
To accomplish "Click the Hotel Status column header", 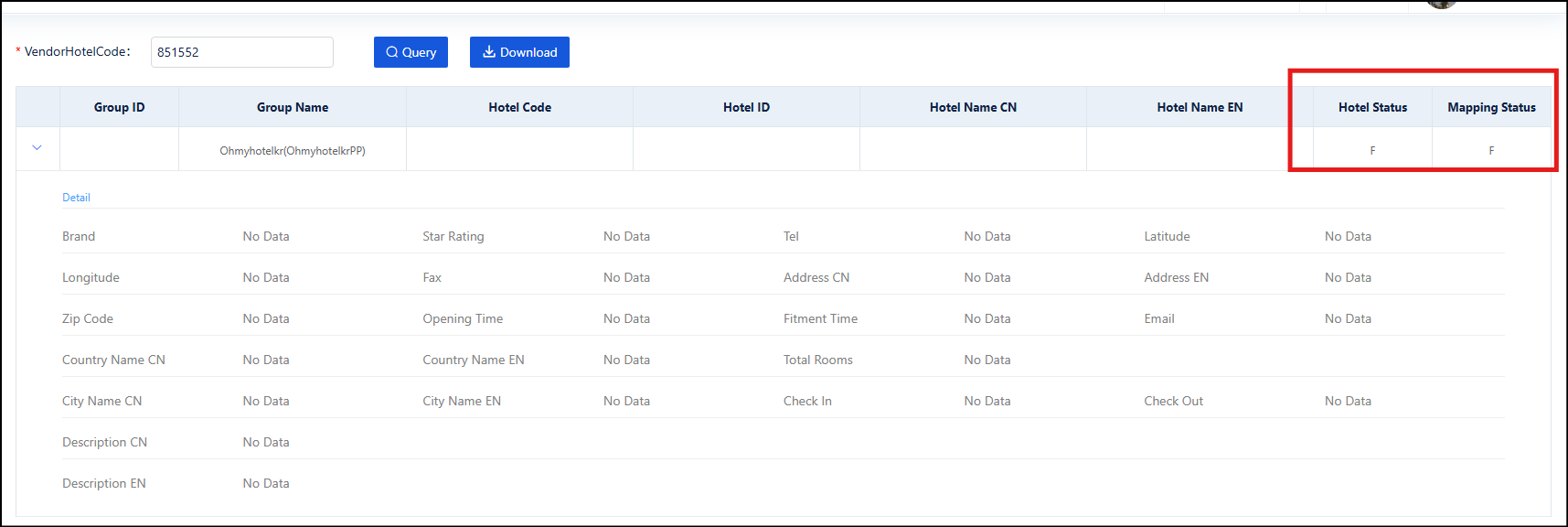I will point(1372,107).
